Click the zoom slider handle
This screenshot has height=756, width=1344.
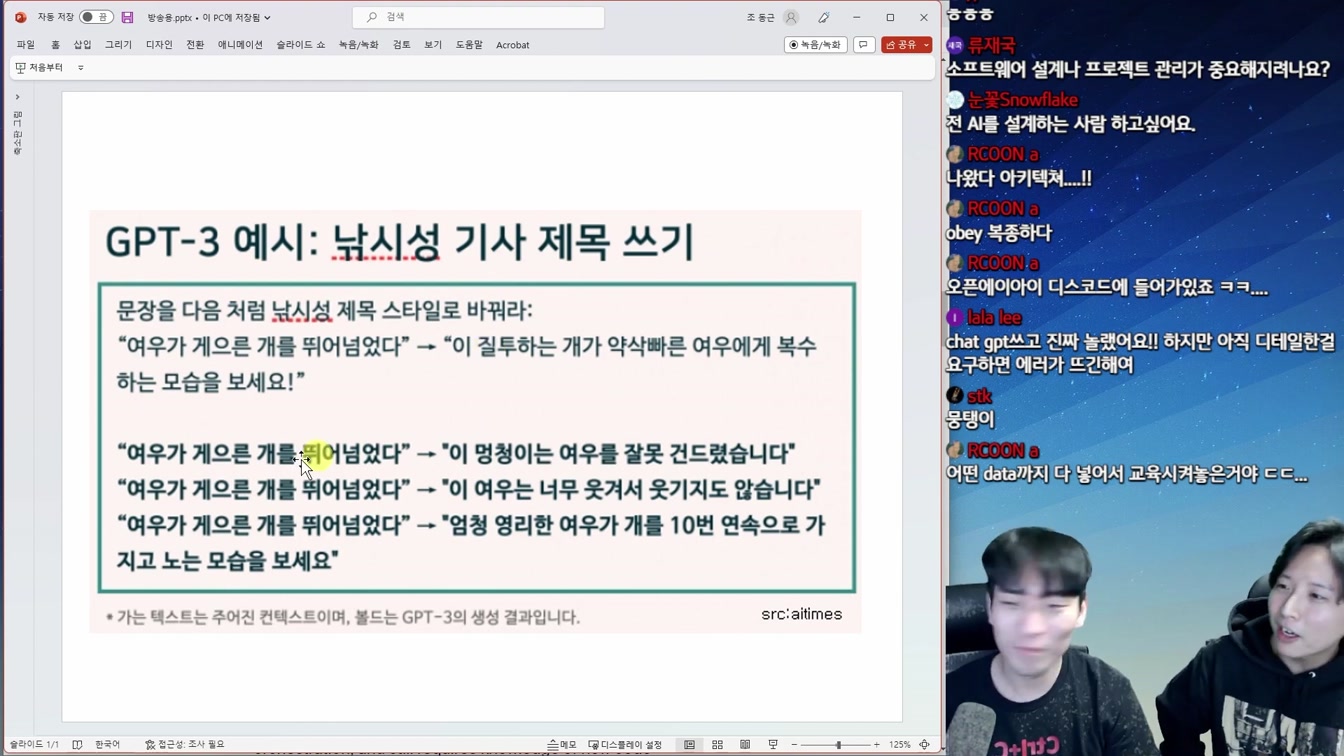tap(838, 745)
